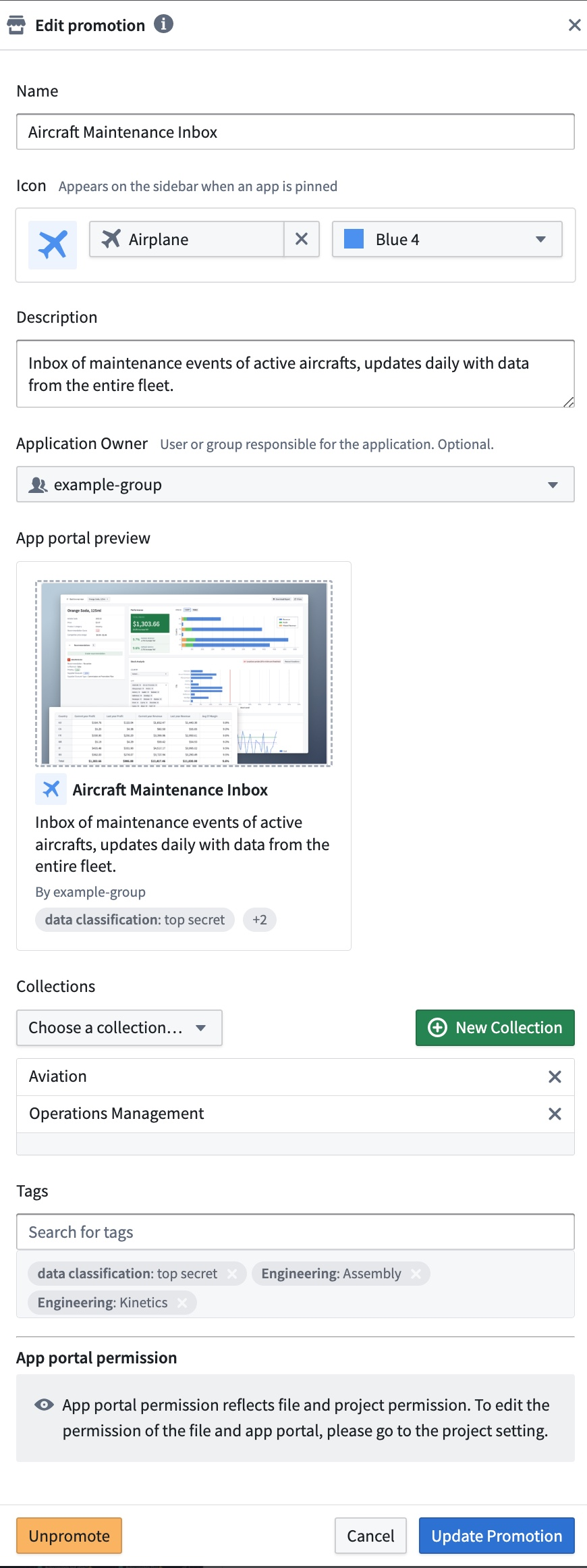Remove the data classification top secret tag
The width and height of the screenshot is (587, 1568).
click(232, 1274)
